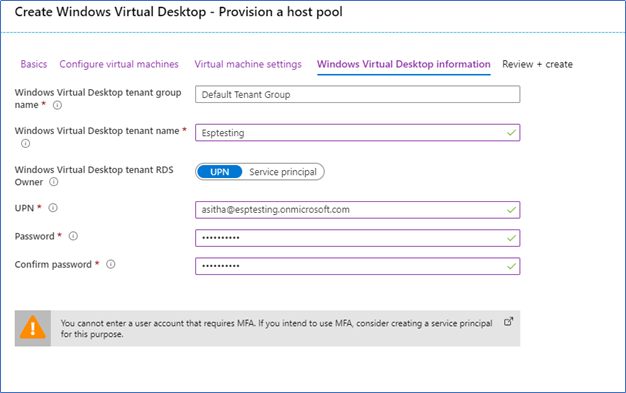Open Configure virtual machines tab

coord(119,64)
